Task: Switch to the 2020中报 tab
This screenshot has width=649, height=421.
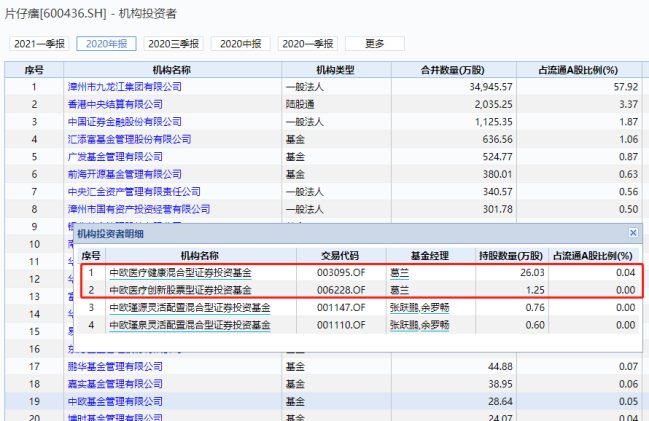Action: pyautogui.click(x=240, y=44)
